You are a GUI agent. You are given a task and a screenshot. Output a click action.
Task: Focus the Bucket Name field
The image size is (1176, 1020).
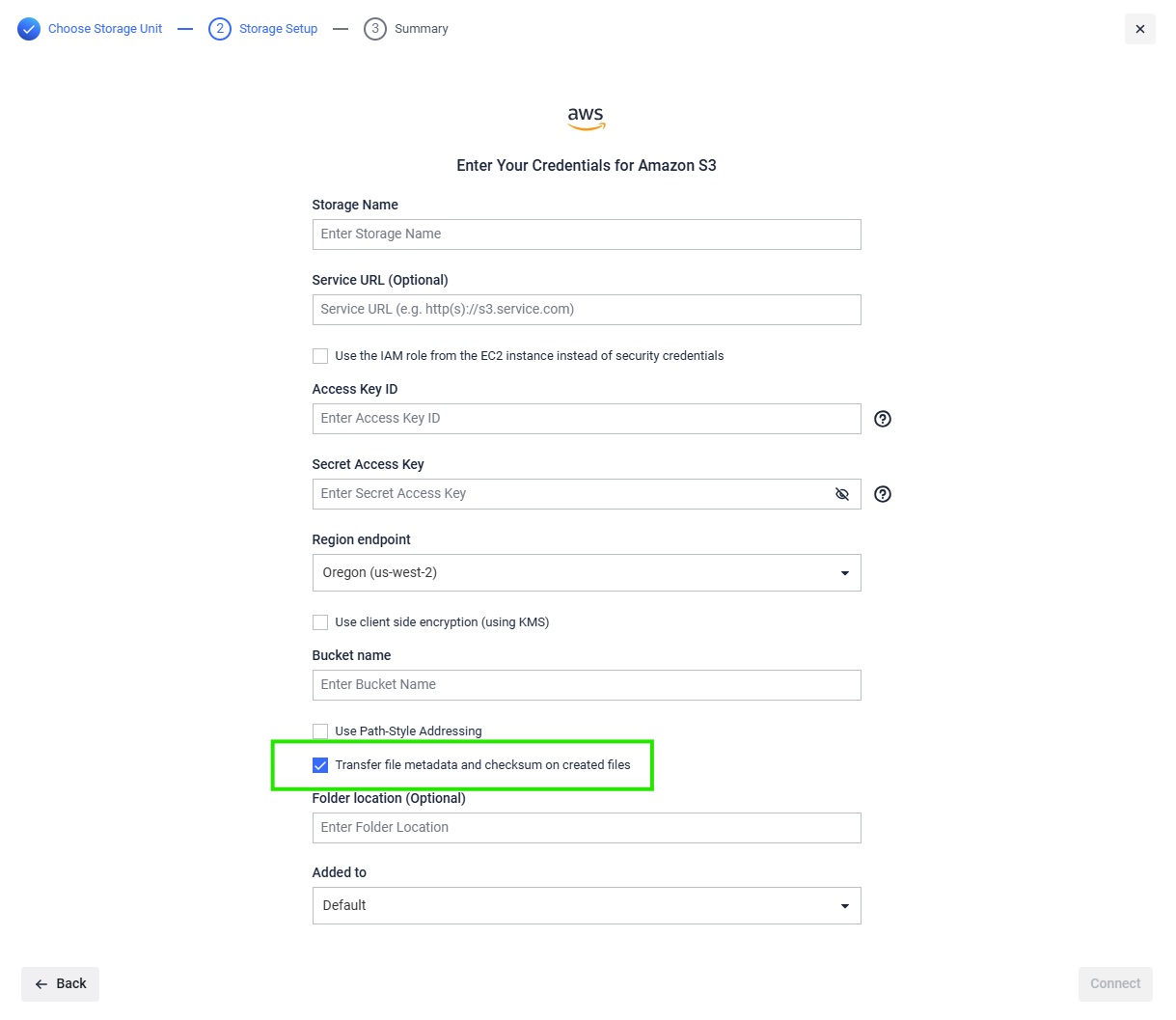point(587,685)
